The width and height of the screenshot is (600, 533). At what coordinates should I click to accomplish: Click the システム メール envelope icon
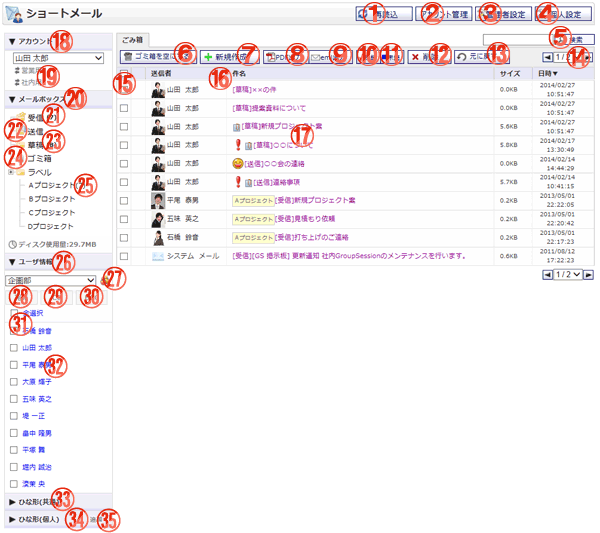[x=158, y=256]
